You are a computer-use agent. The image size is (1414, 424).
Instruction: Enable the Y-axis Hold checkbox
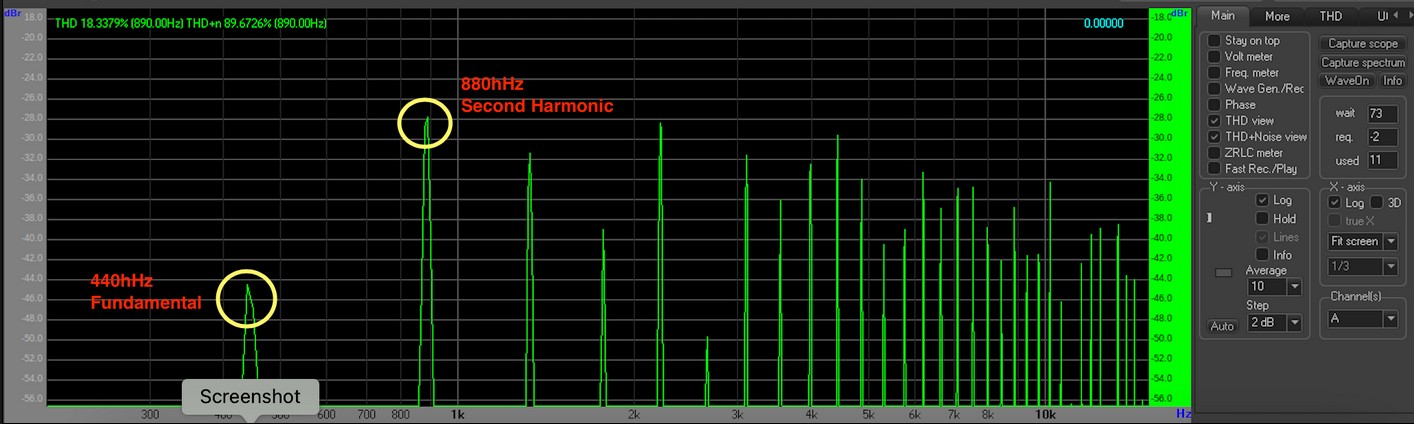click(1263, 218)
